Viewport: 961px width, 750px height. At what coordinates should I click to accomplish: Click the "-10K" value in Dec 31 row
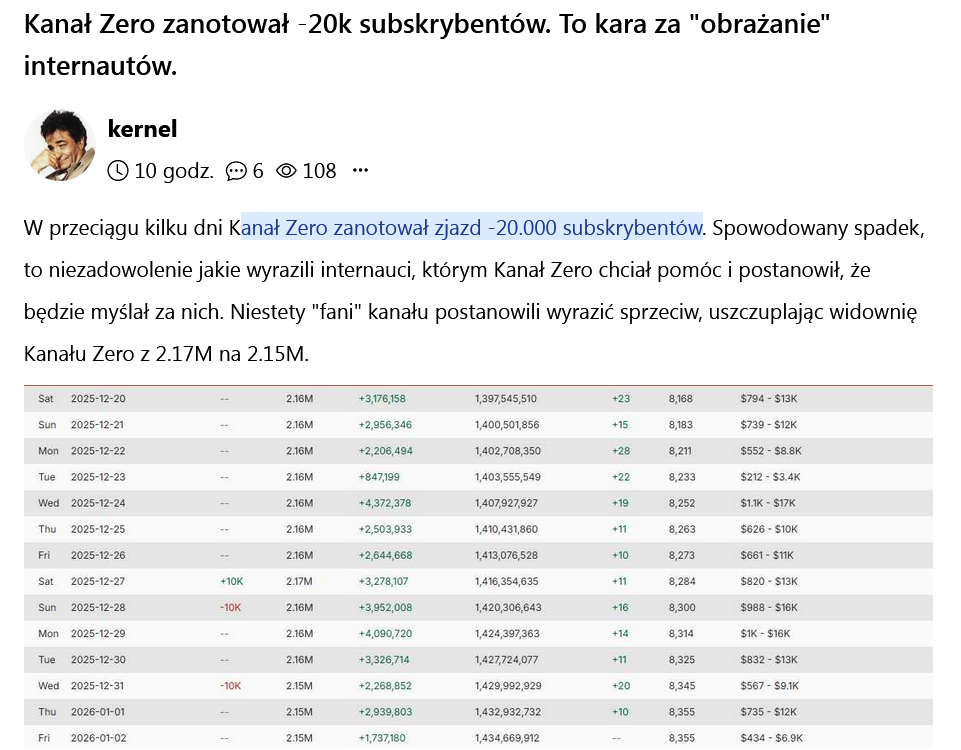click(230, 685)
